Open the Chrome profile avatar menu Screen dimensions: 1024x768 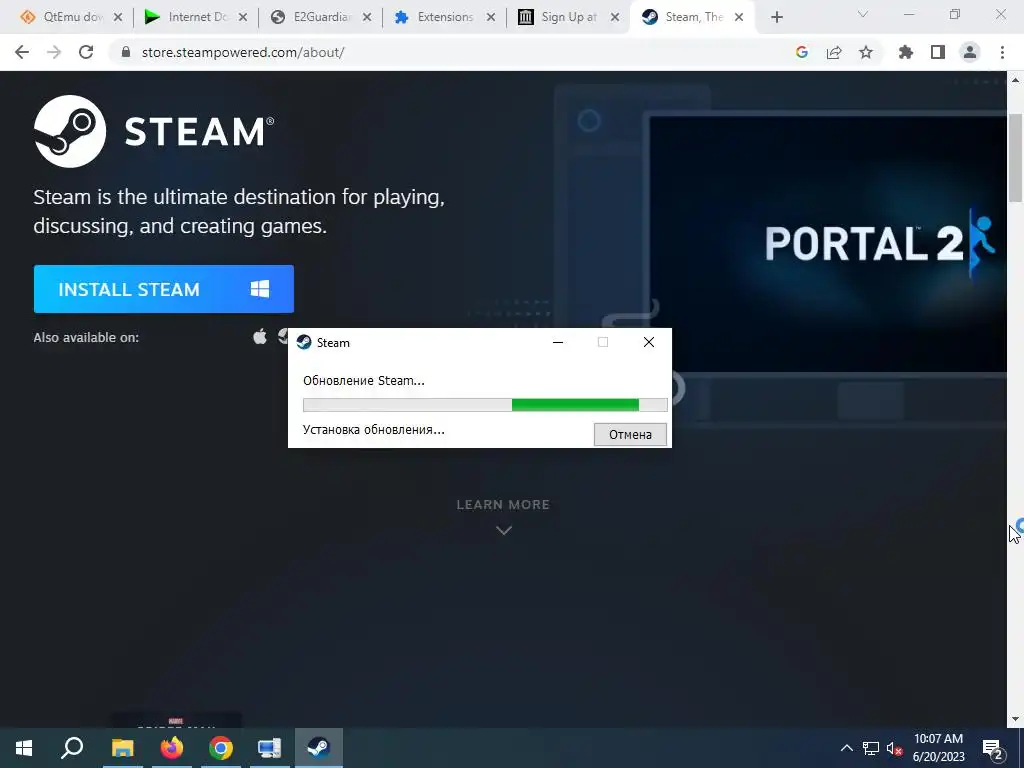(970, 52)
